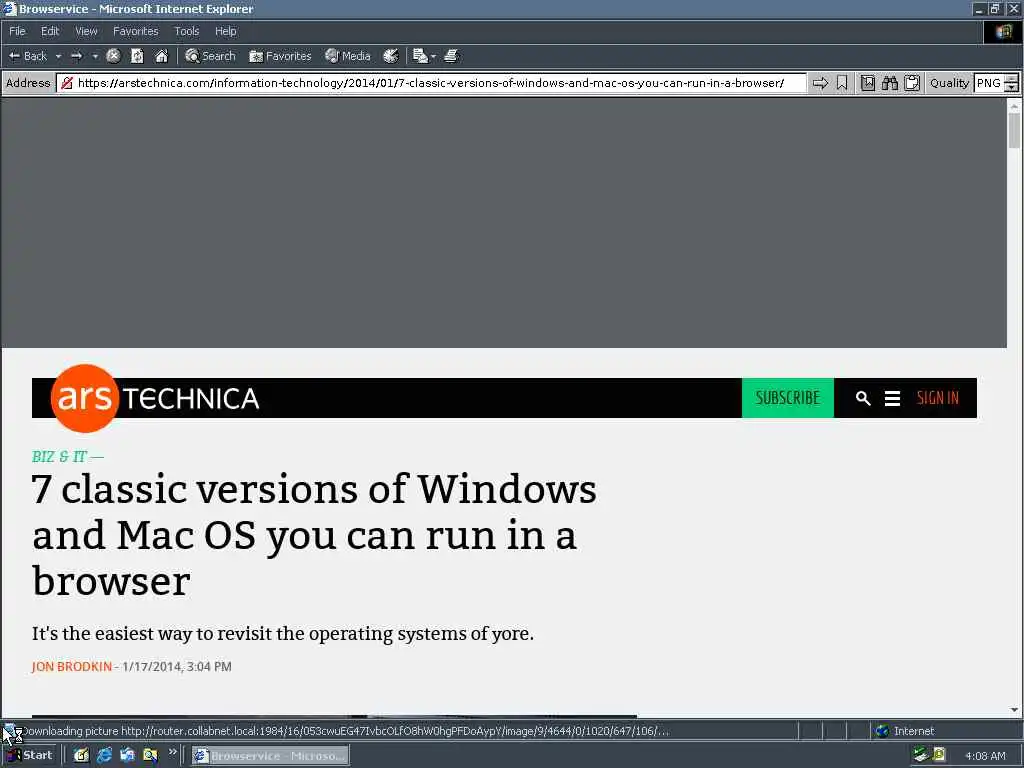Click the insecure page icon in the address bar
Screen dimensions: 1024x768
tap(67, 83)
